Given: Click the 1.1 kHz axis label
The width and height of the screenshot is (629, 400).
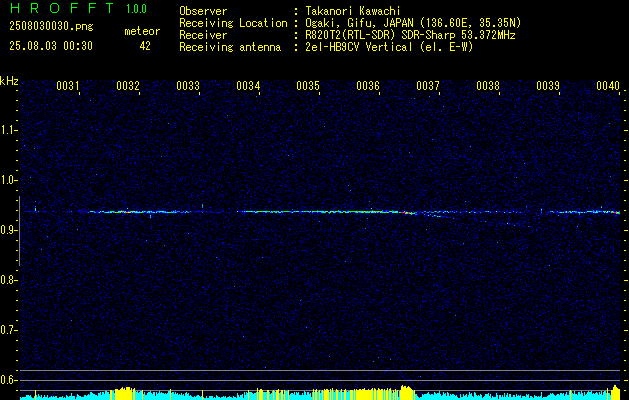Looking at the screenshot, I should [8, 130].
